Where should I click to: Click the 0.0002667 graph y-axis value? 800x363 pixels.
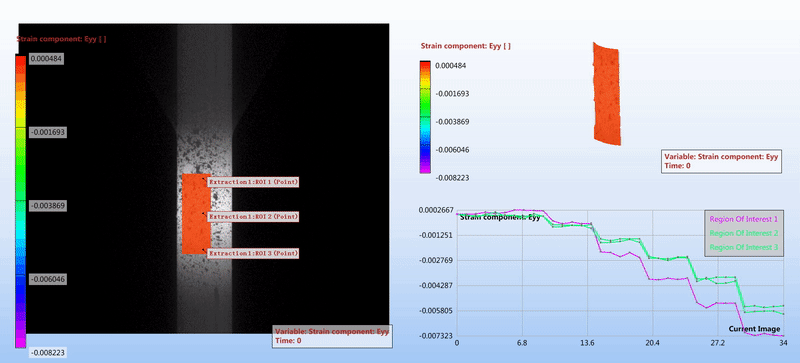[x=436, y=210]
